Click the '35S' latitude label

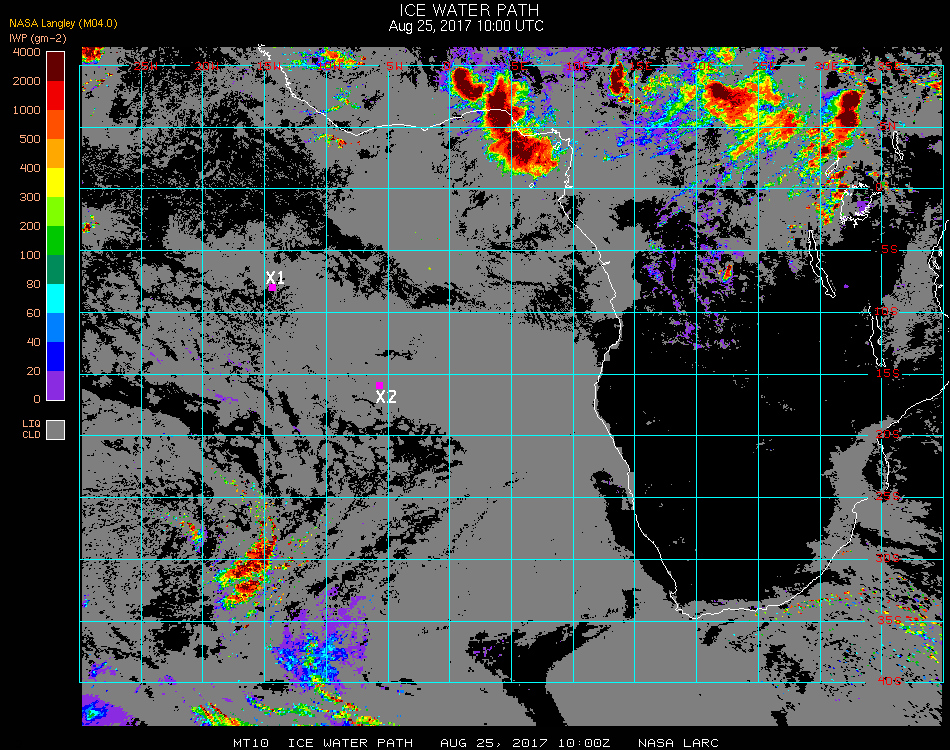point(889,620)
